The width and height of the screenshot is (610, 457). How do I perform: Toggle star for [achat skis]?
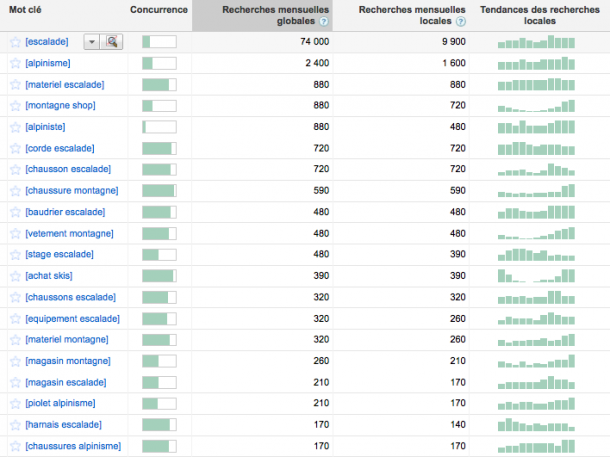(15, 276)
